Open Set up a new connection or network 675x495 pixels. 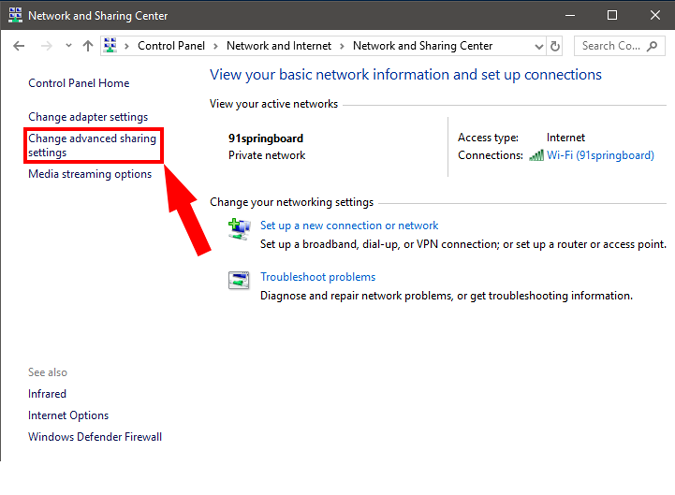349,225
